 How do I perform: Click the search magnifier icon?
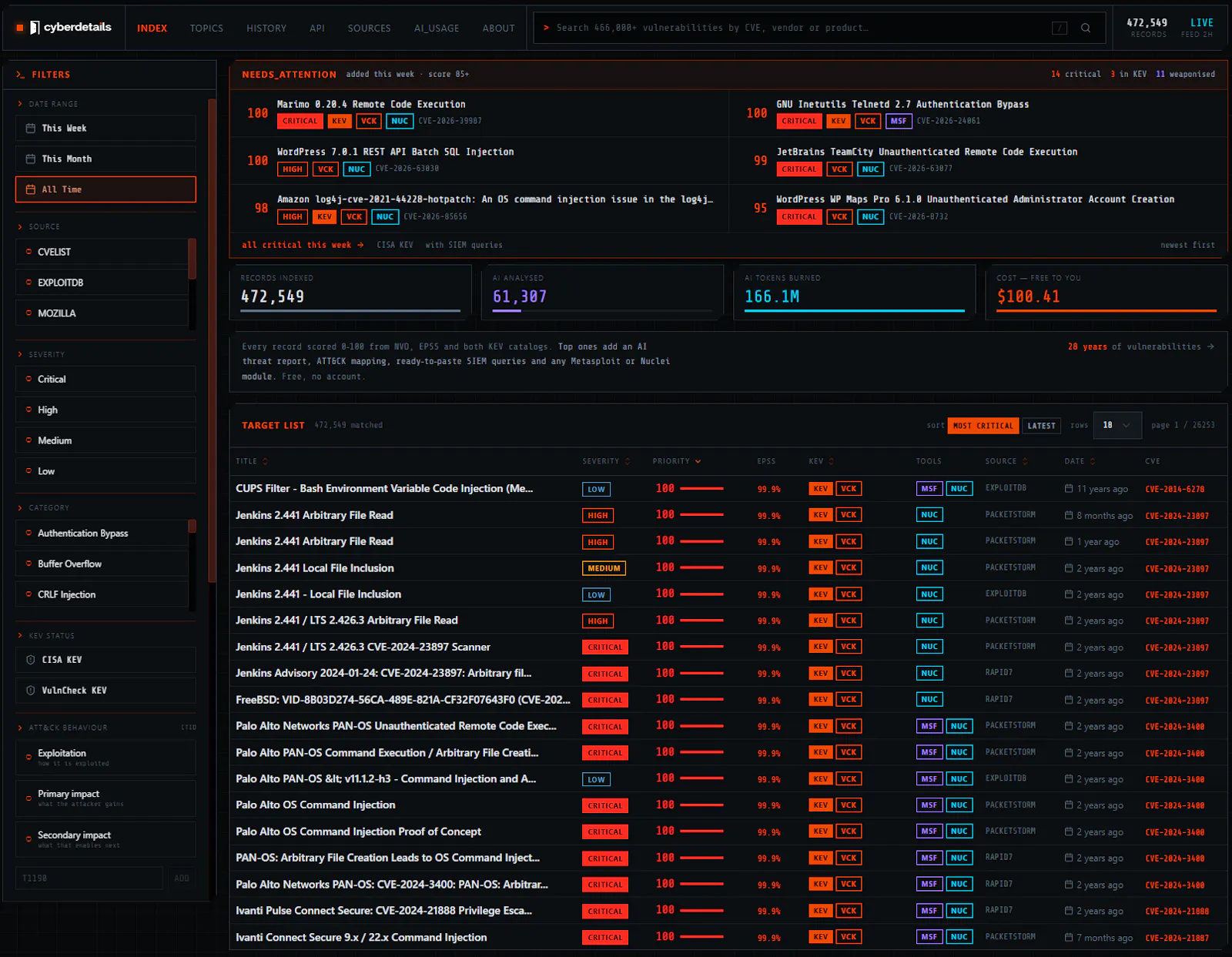[1086, 28]
